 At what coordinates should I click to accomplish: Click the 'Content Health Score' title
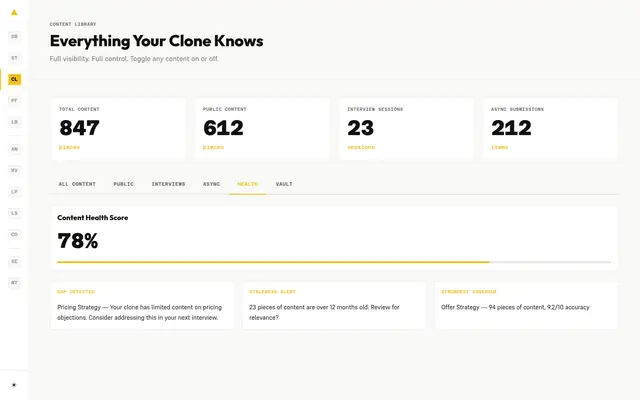[93, 218]
